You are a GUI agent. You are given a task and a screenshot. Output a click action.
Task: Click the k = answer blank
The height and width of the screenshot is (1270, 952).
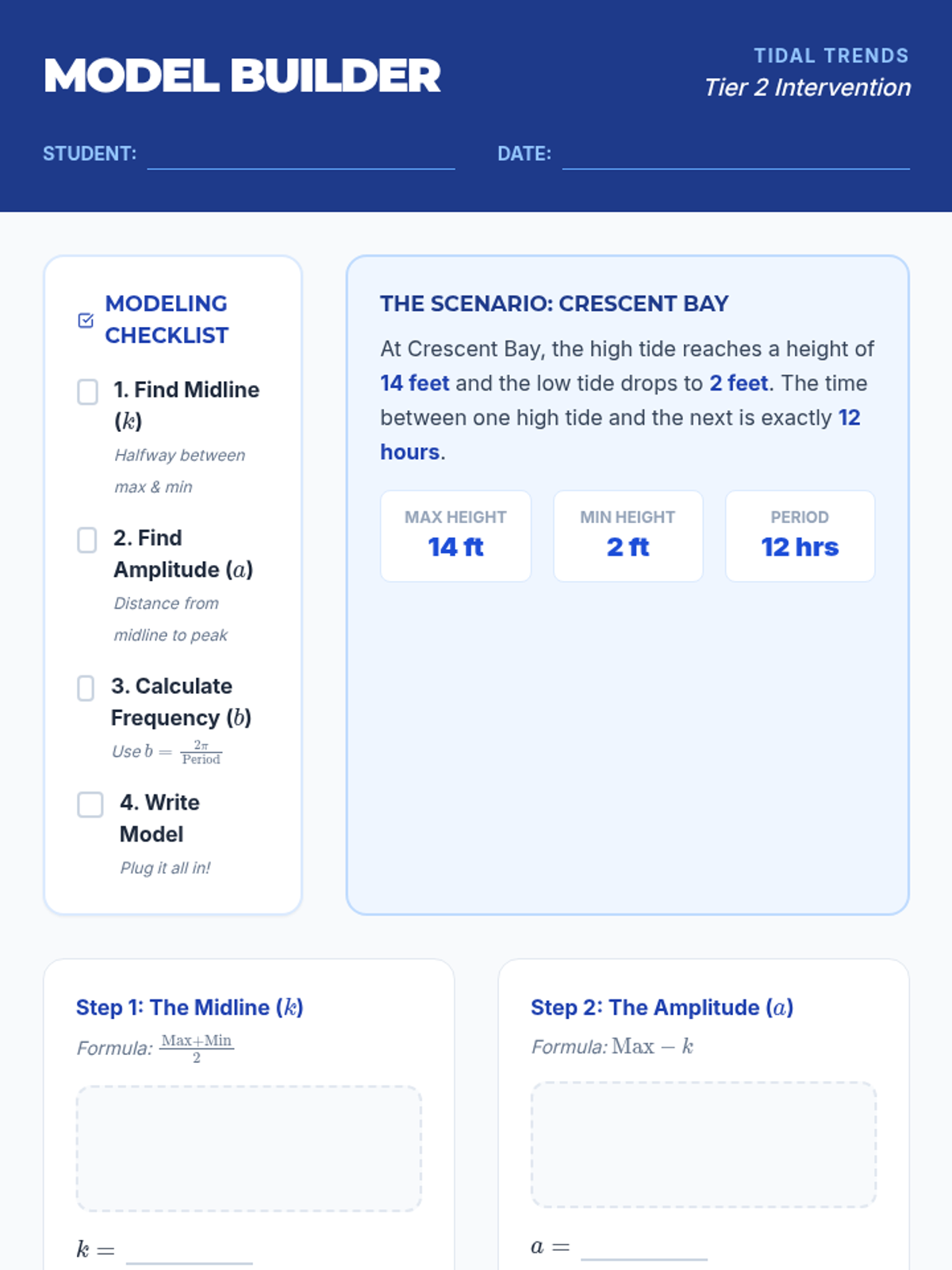189,1251
